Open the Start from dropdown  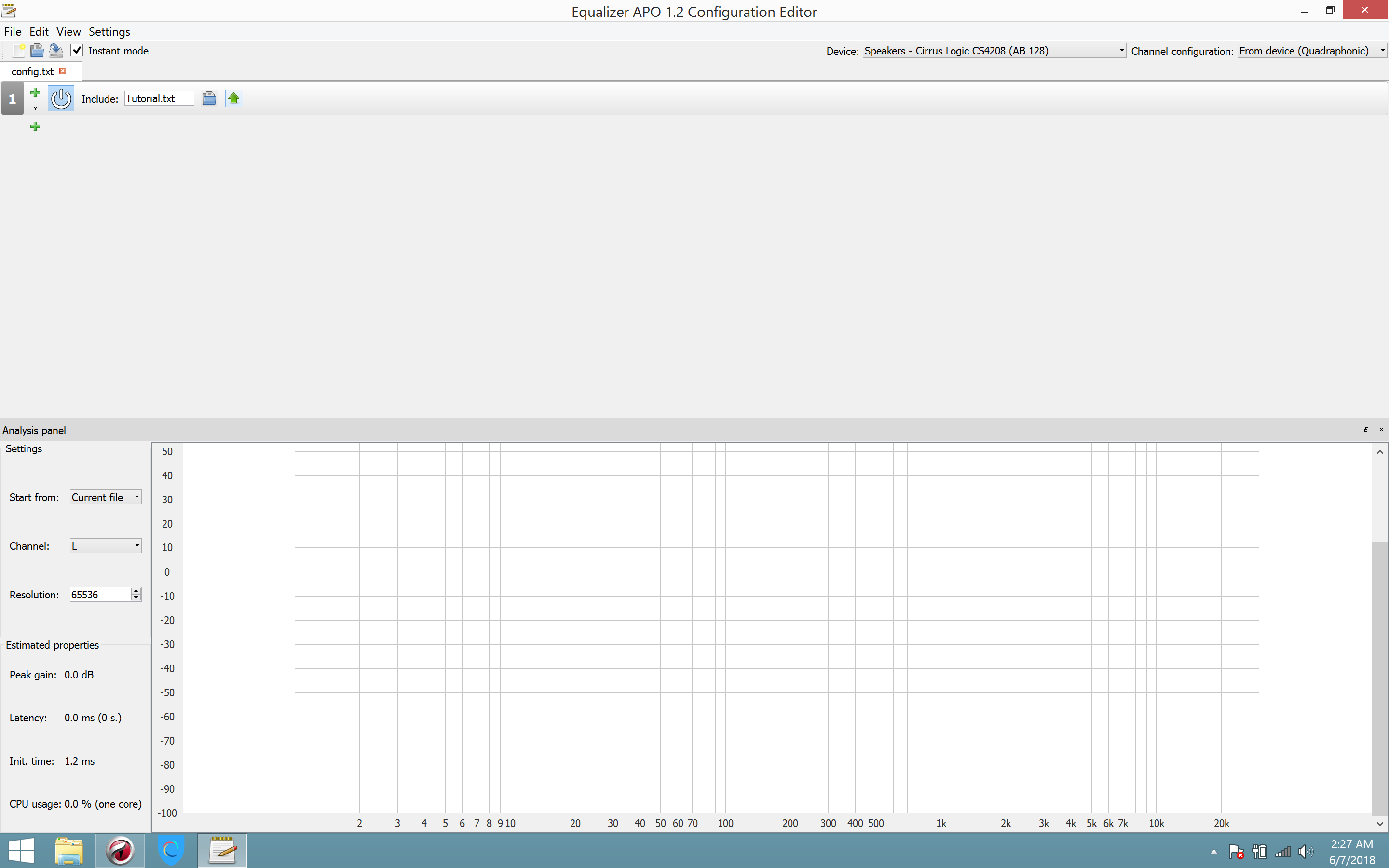tap(106, 497)
